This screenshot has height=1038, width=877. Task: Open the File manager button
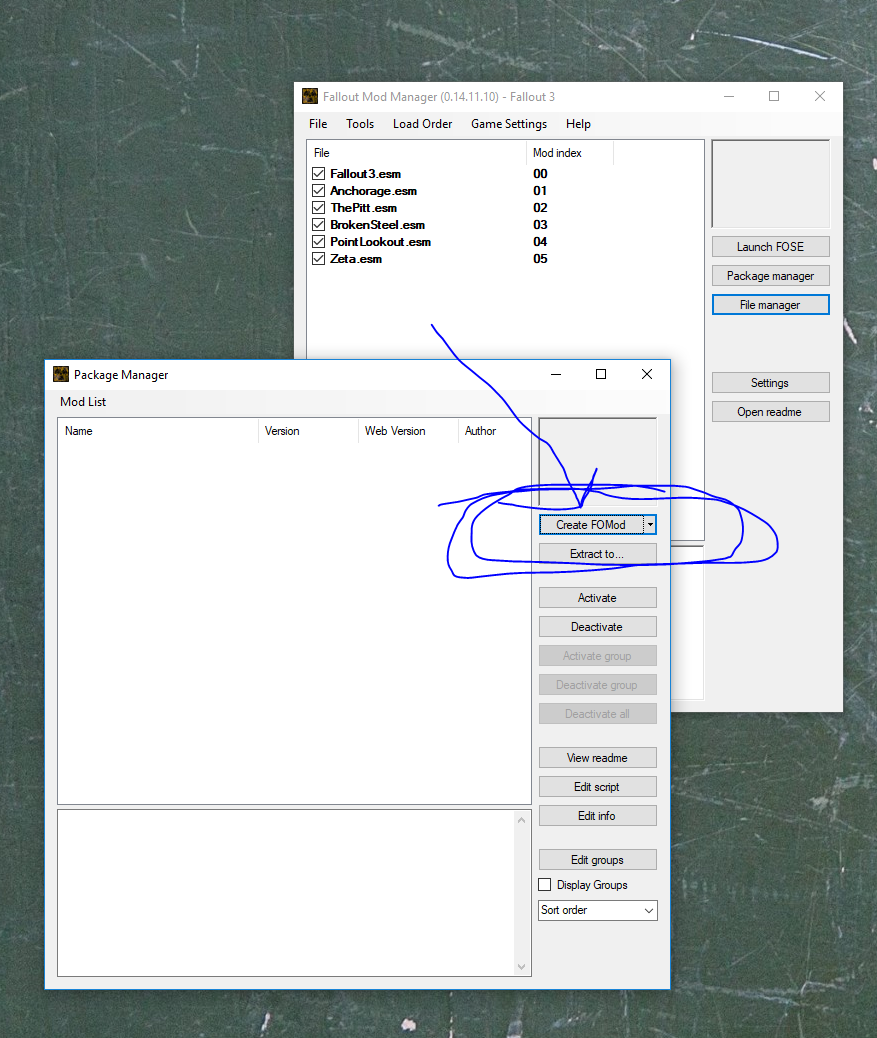pyautogui.click(x=770, y=305)
